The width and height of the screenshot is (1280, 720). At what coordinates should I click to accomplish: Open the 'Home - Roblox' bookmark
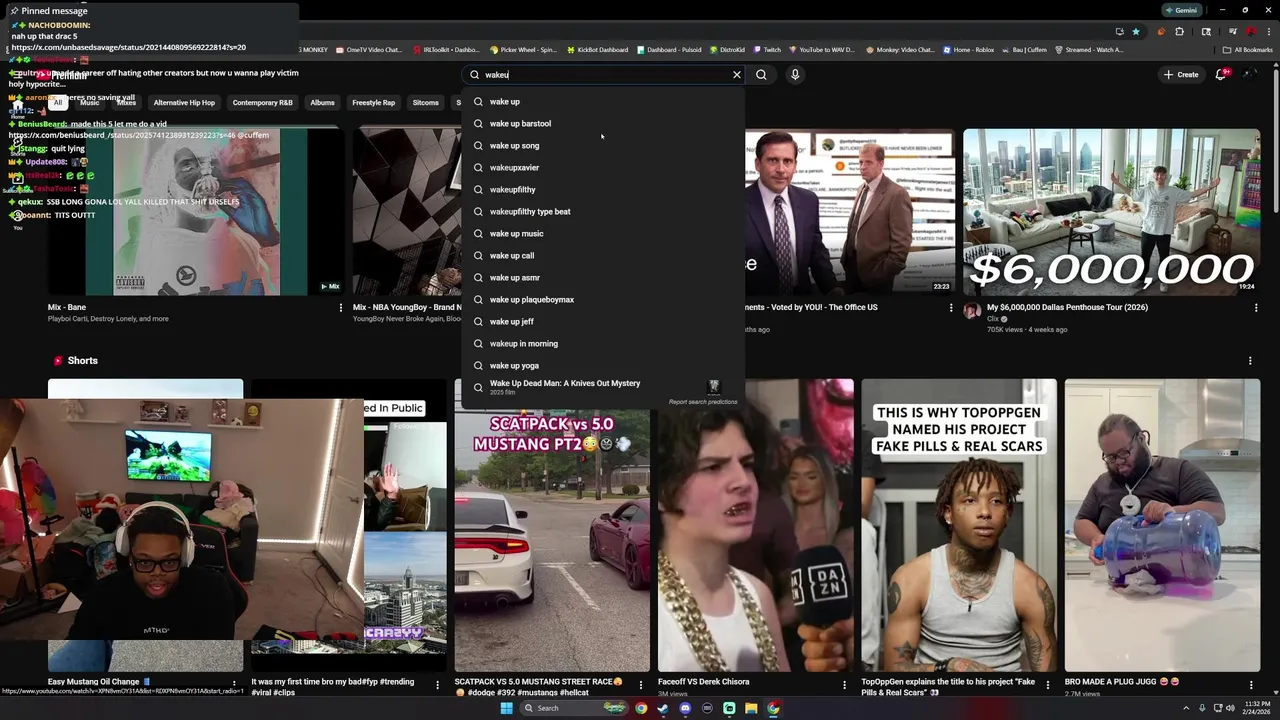point(968,50)
